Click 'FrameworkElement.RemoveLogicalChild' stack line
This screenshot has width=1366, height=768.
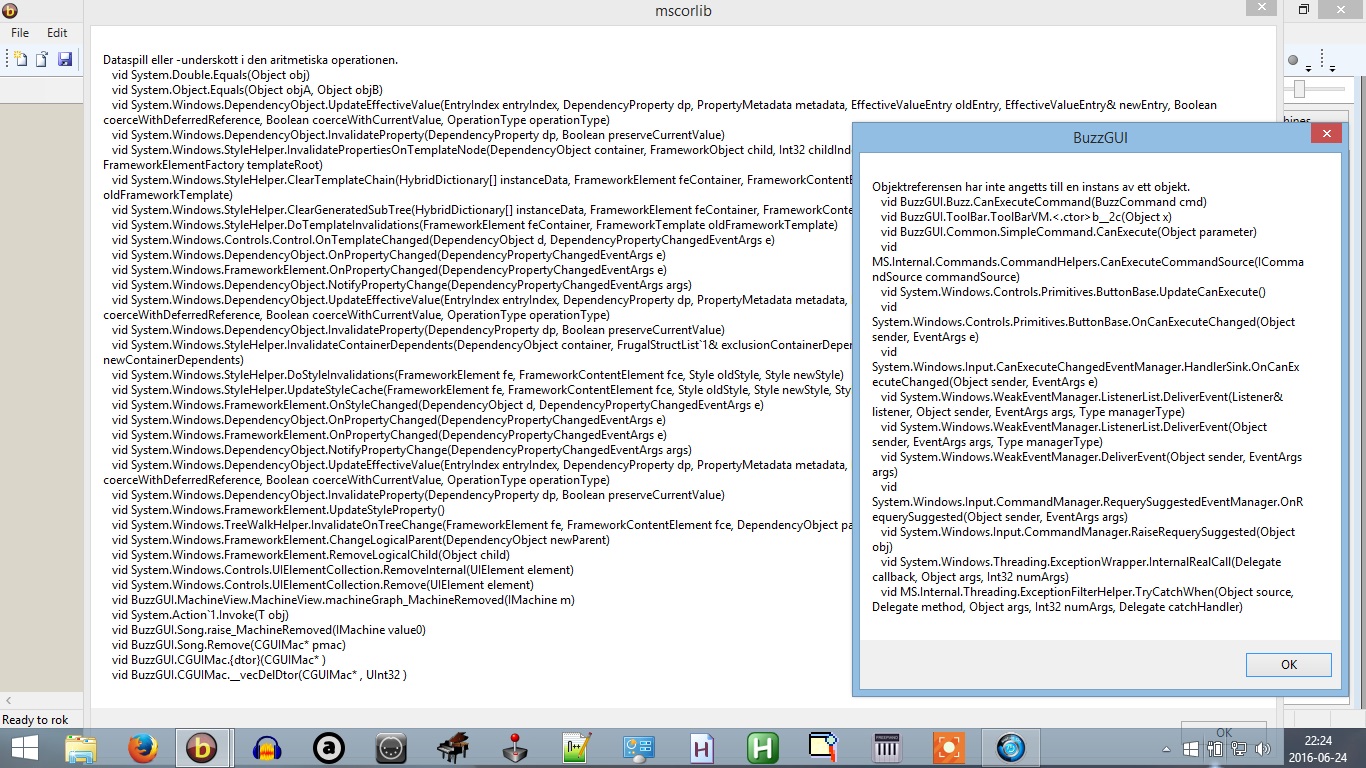(x=310, y=555)
